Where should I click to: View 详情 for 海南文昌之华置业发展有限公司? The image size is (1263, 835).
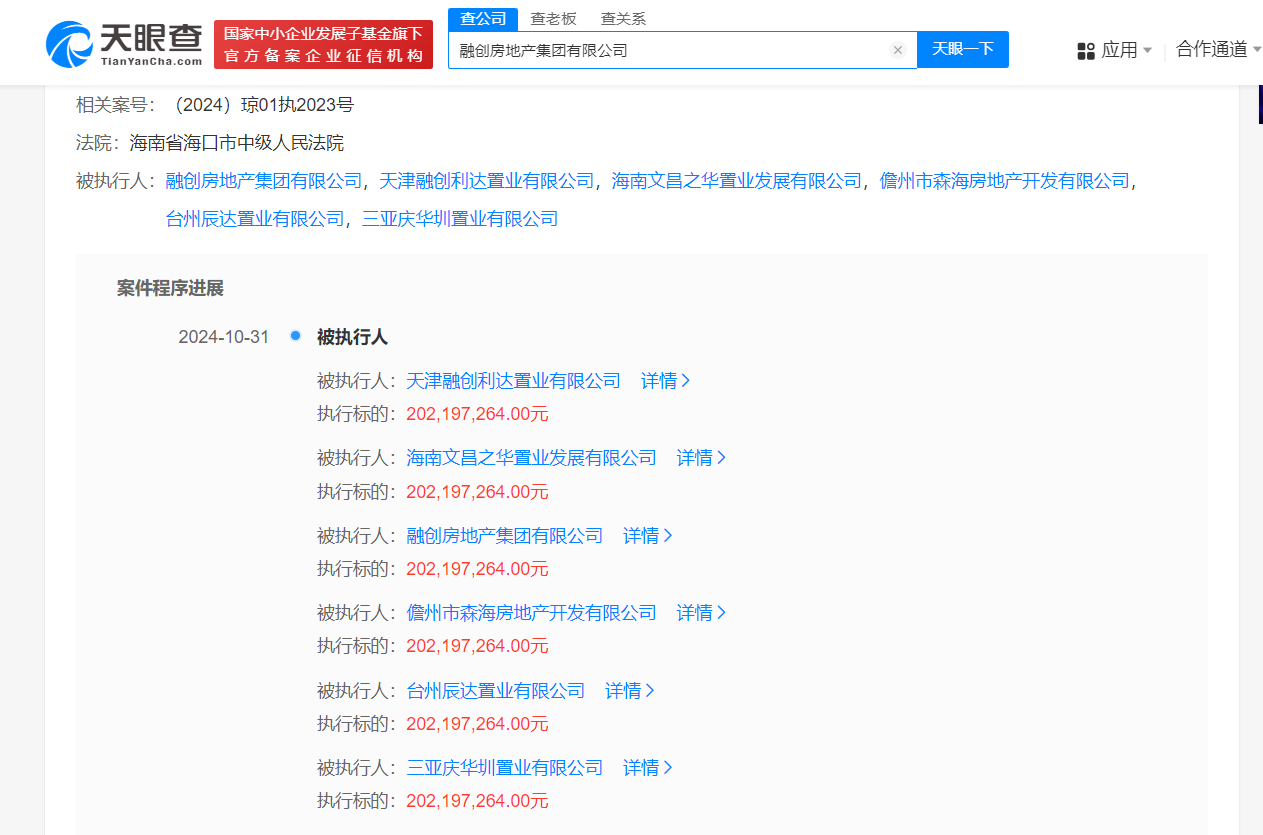point(702,458)
